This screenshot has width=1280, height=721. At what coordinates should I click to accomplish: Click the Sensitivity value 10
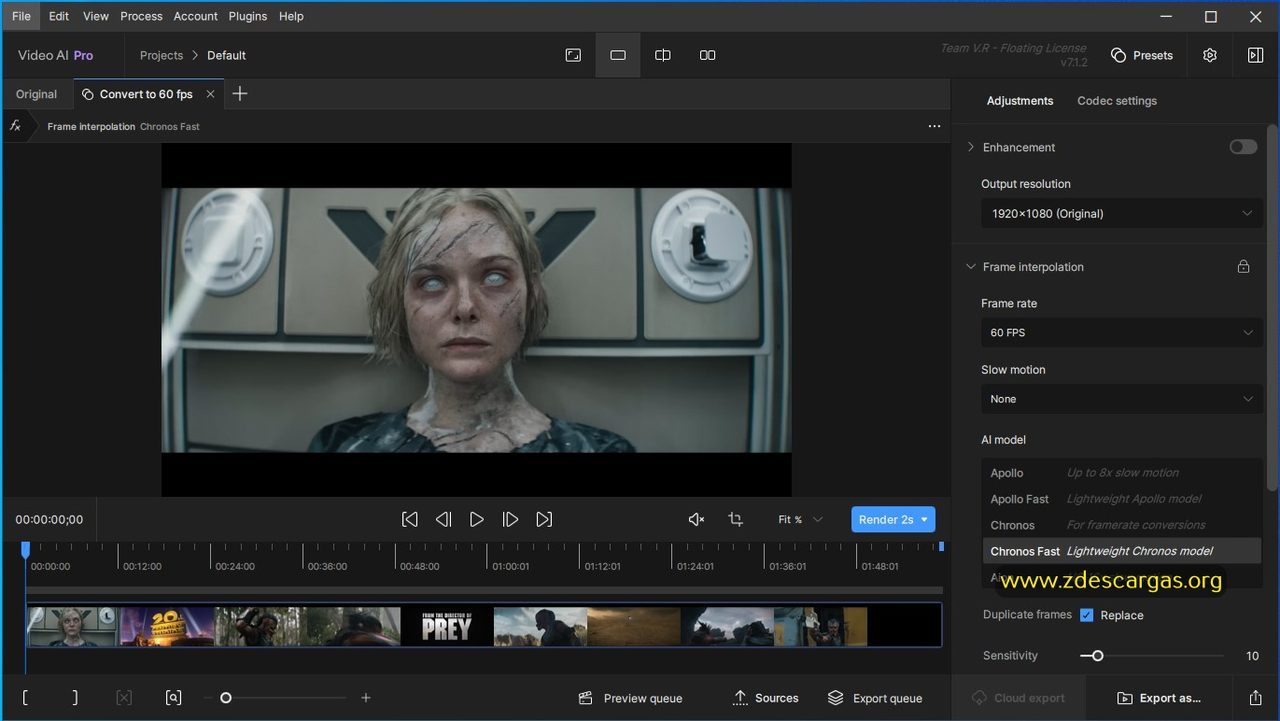[1252, 656]
